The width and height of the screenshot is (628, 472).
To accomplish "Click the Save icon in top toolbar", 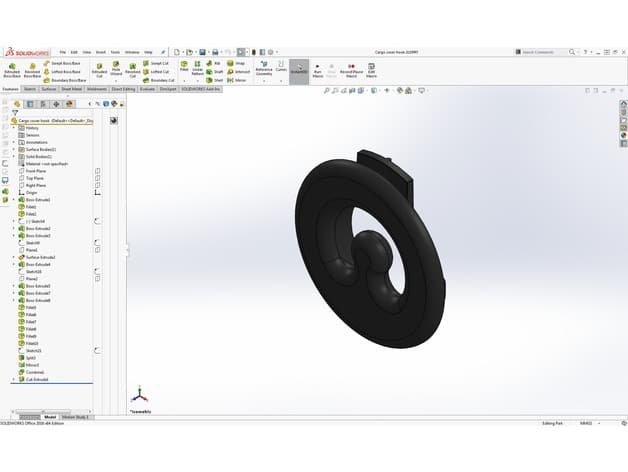I will (x=203, y=52).
